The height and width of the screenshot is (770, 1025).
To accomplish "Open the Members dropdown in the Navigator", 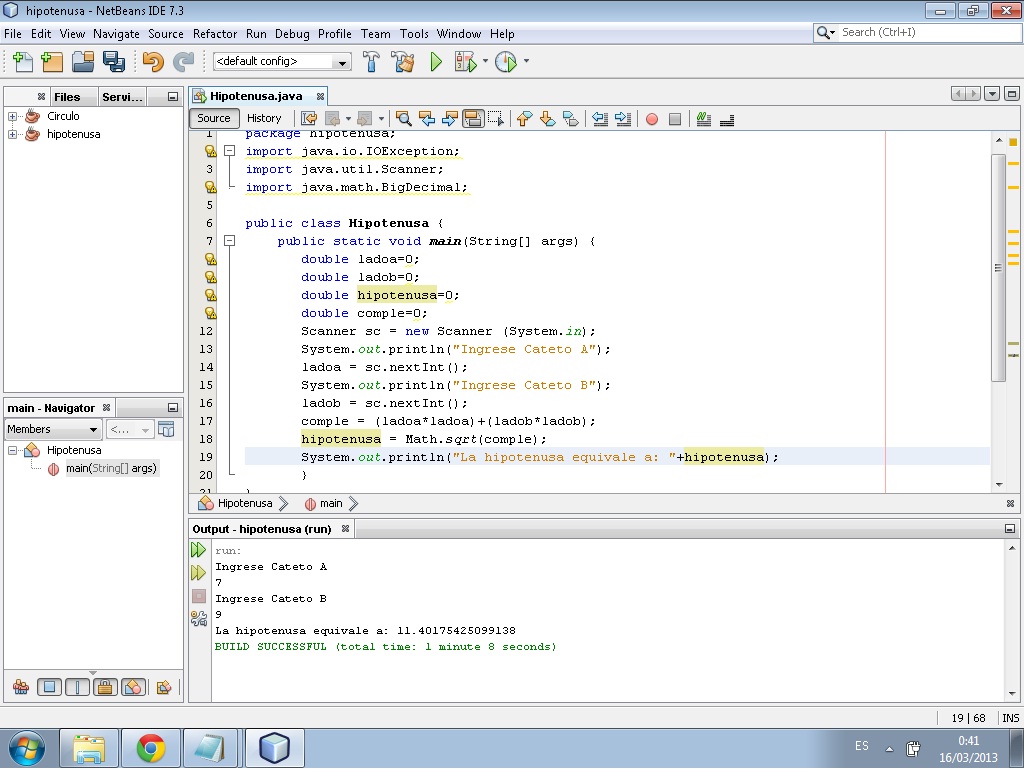I will point(52,428).
